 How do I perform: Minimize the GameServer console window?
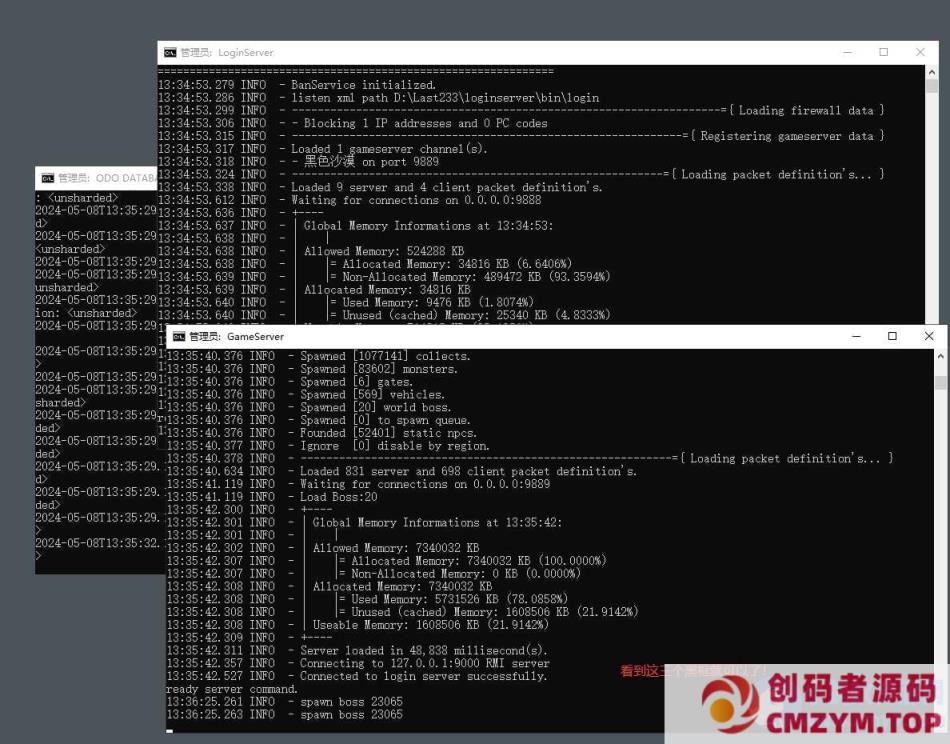857,336
